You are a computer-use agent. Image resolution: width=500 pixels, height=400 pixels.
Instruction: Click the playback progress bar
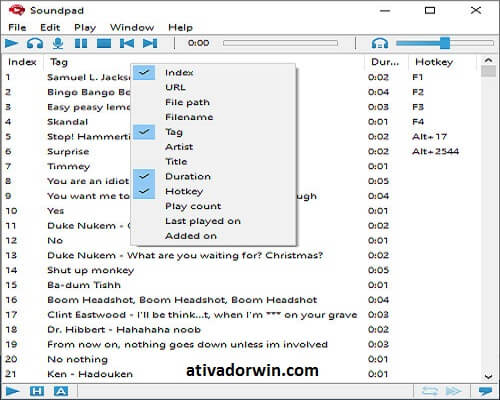(x=280, y=43)
